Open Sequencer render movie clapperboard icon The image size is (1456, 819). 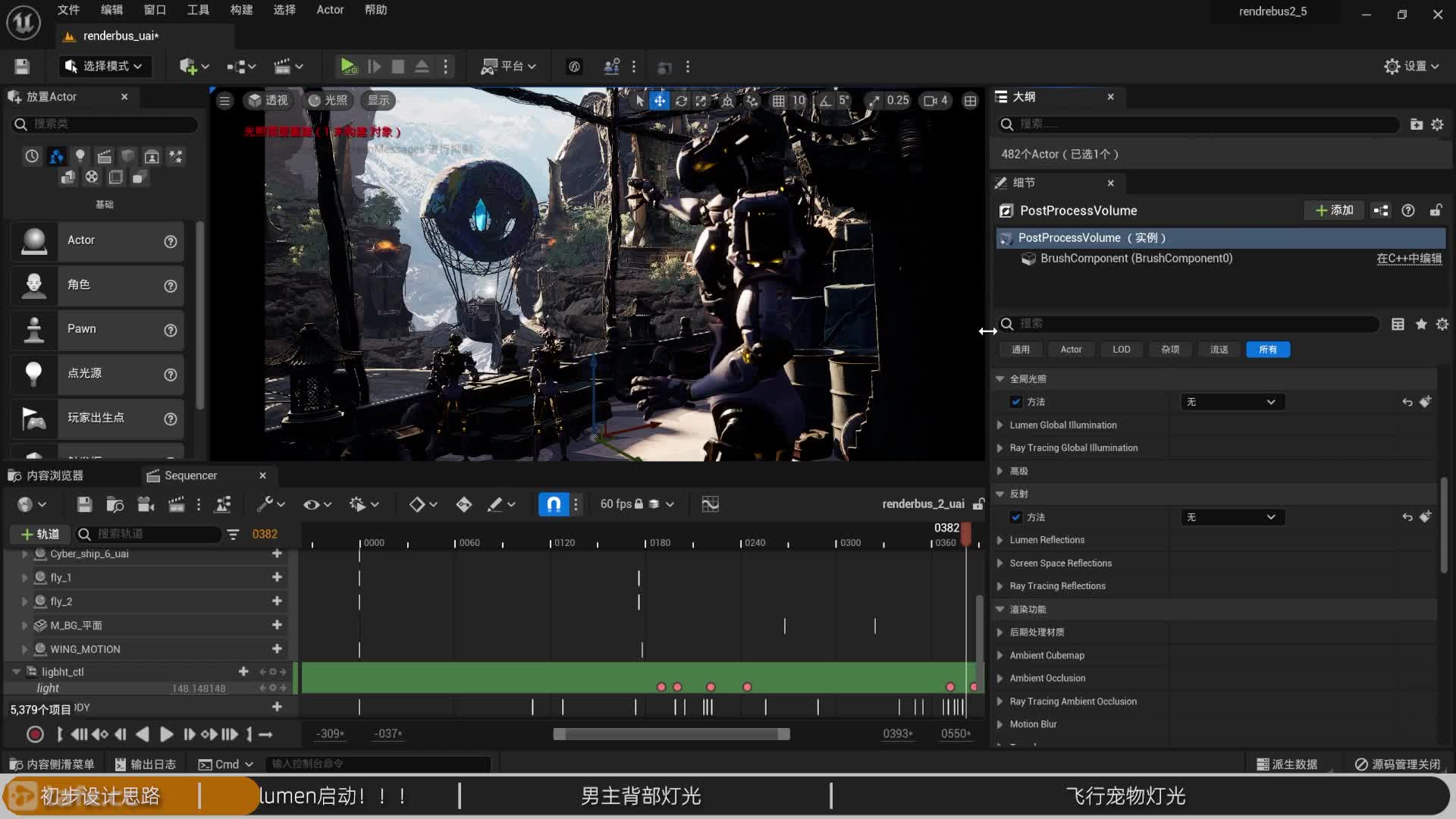(x=176, y=504)
